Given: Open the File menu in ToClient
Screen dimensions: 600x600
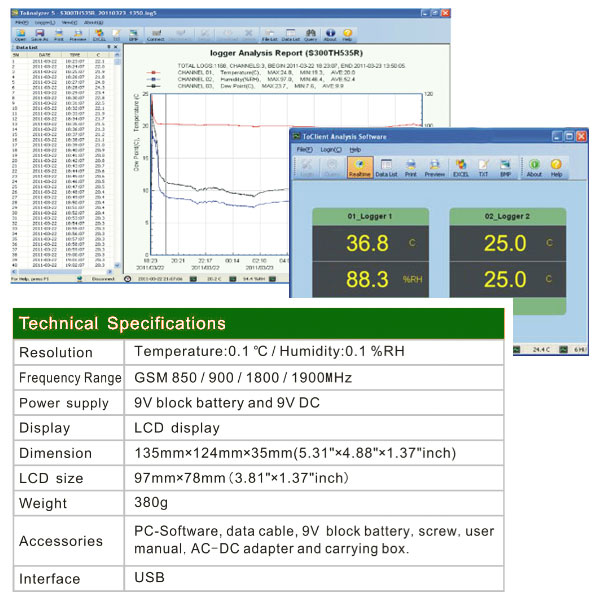Looking at the screenshot, I should coord(304,150).
